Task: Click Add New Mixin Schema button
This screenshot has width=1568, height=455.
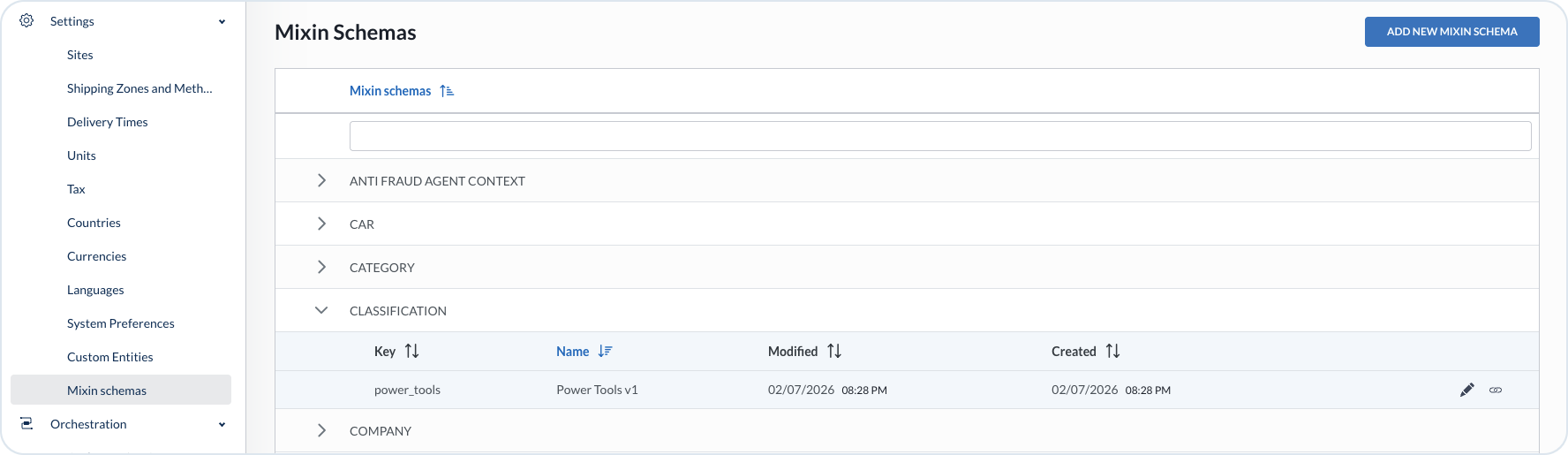Action: click(x=1451, y=32)
